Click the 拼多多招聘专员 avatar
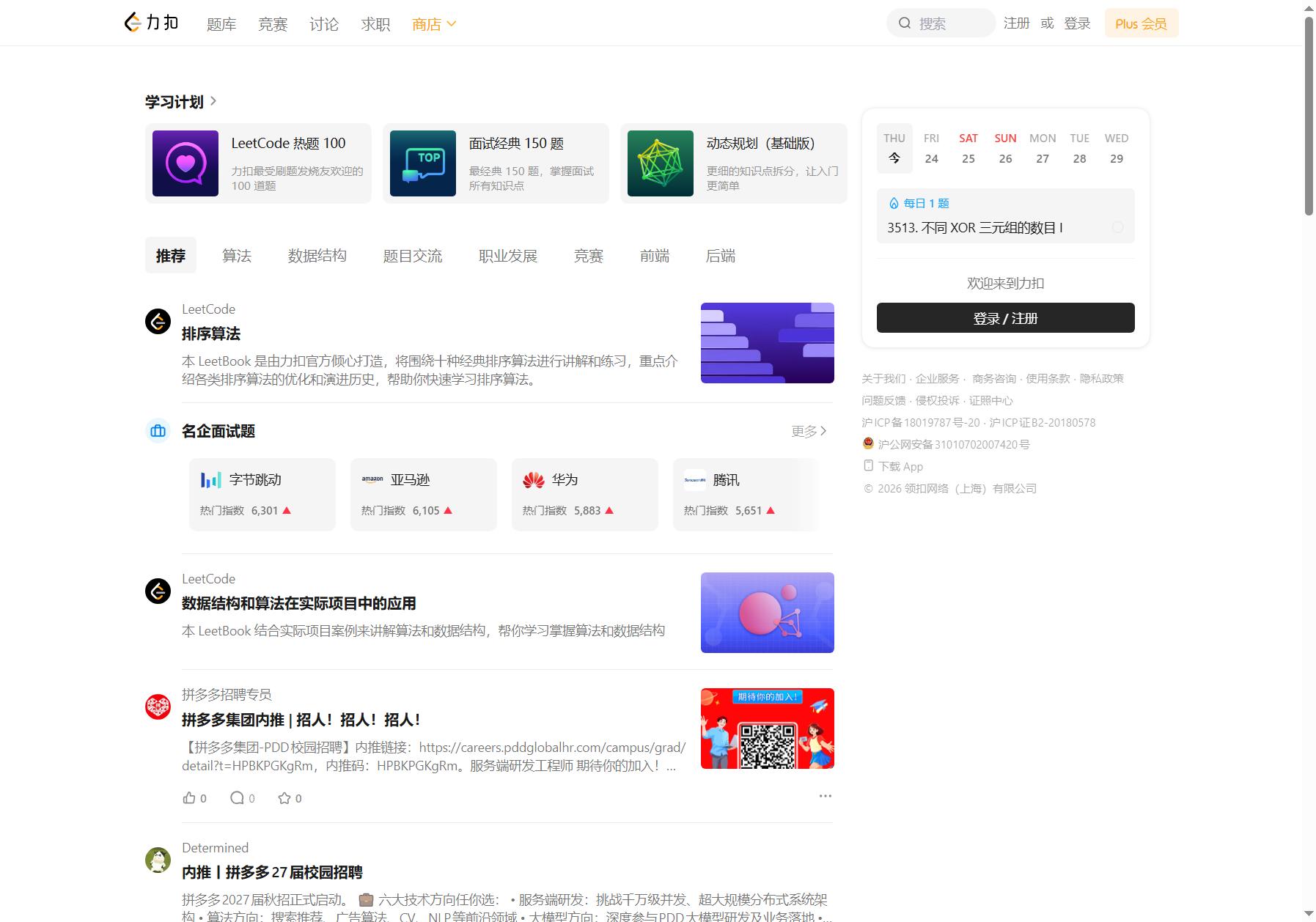 click(x=158, y=707)
